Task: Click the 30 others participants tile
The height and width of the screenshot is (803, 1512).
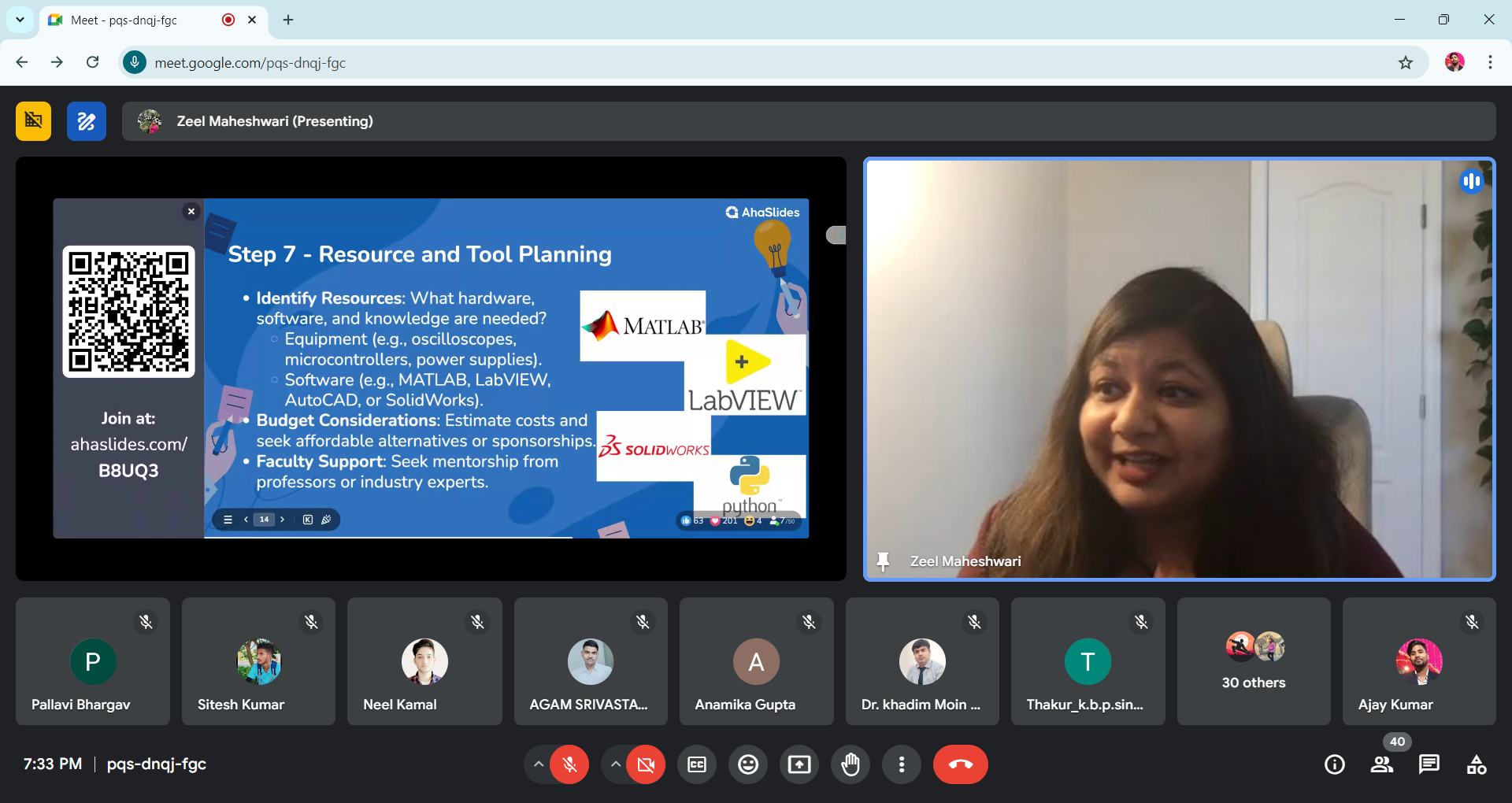Action: point(1253,661)
